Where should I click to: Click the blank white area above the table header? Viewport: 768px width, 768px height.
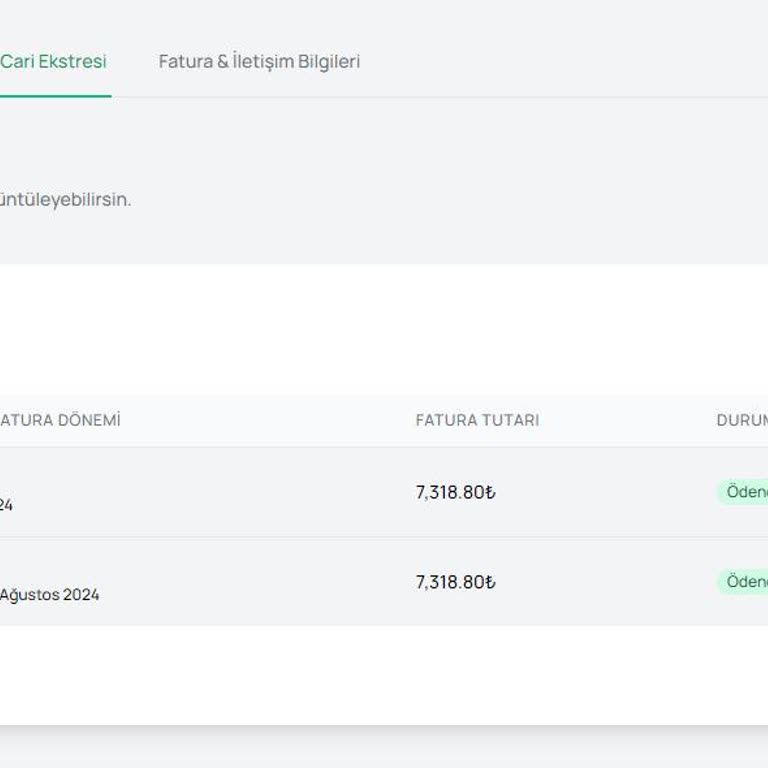pos(380,330)
